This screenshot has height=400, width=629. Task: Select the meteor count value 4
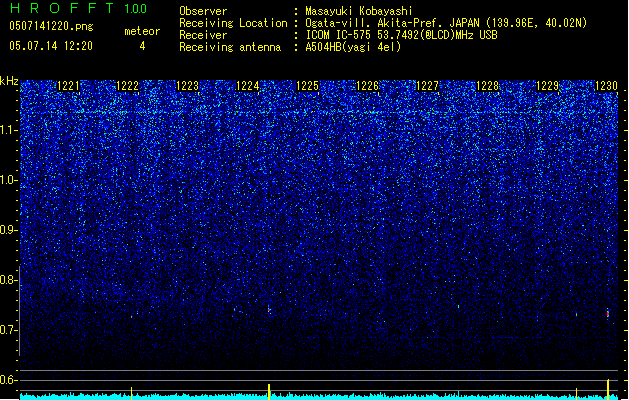click(142, 46)
